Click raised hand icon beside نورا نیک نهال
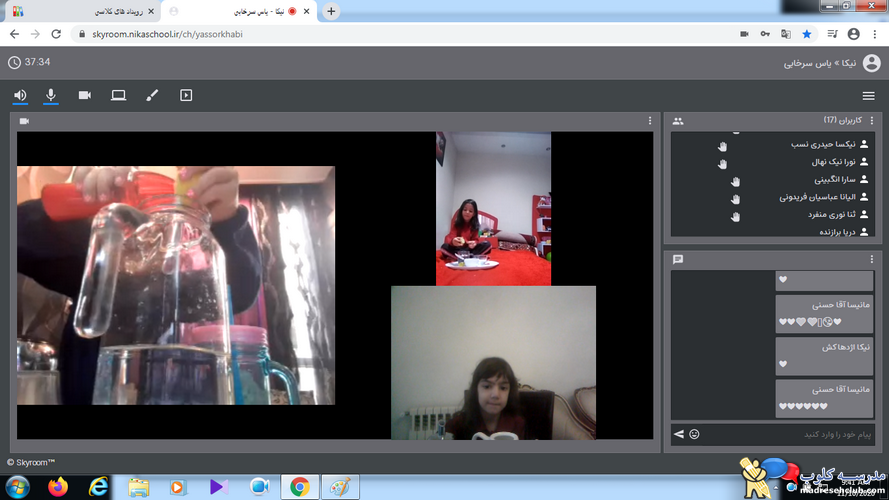 (x=722, y=164)
